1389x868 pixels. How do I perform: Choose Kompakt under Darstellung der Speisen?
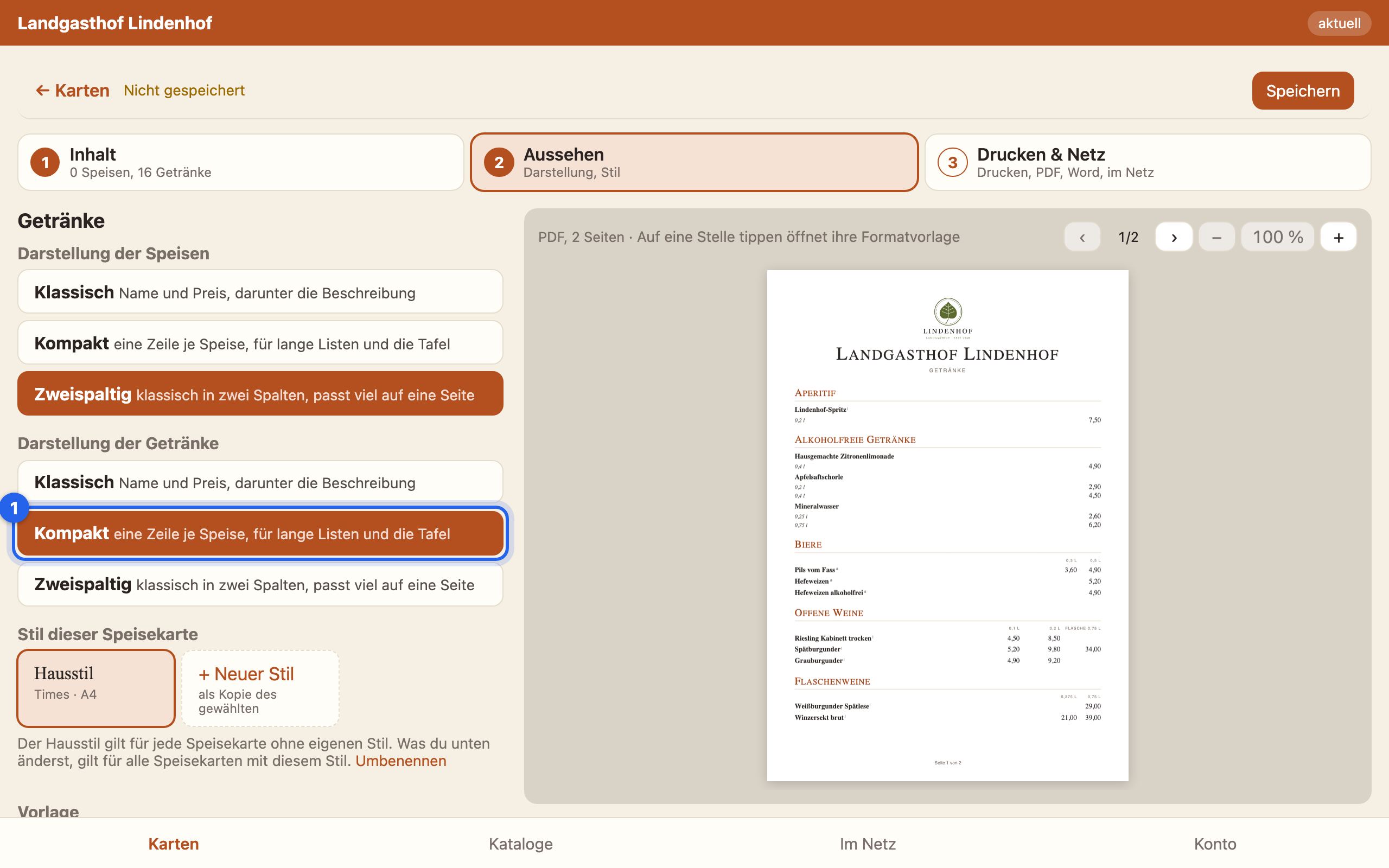[260, 343]
